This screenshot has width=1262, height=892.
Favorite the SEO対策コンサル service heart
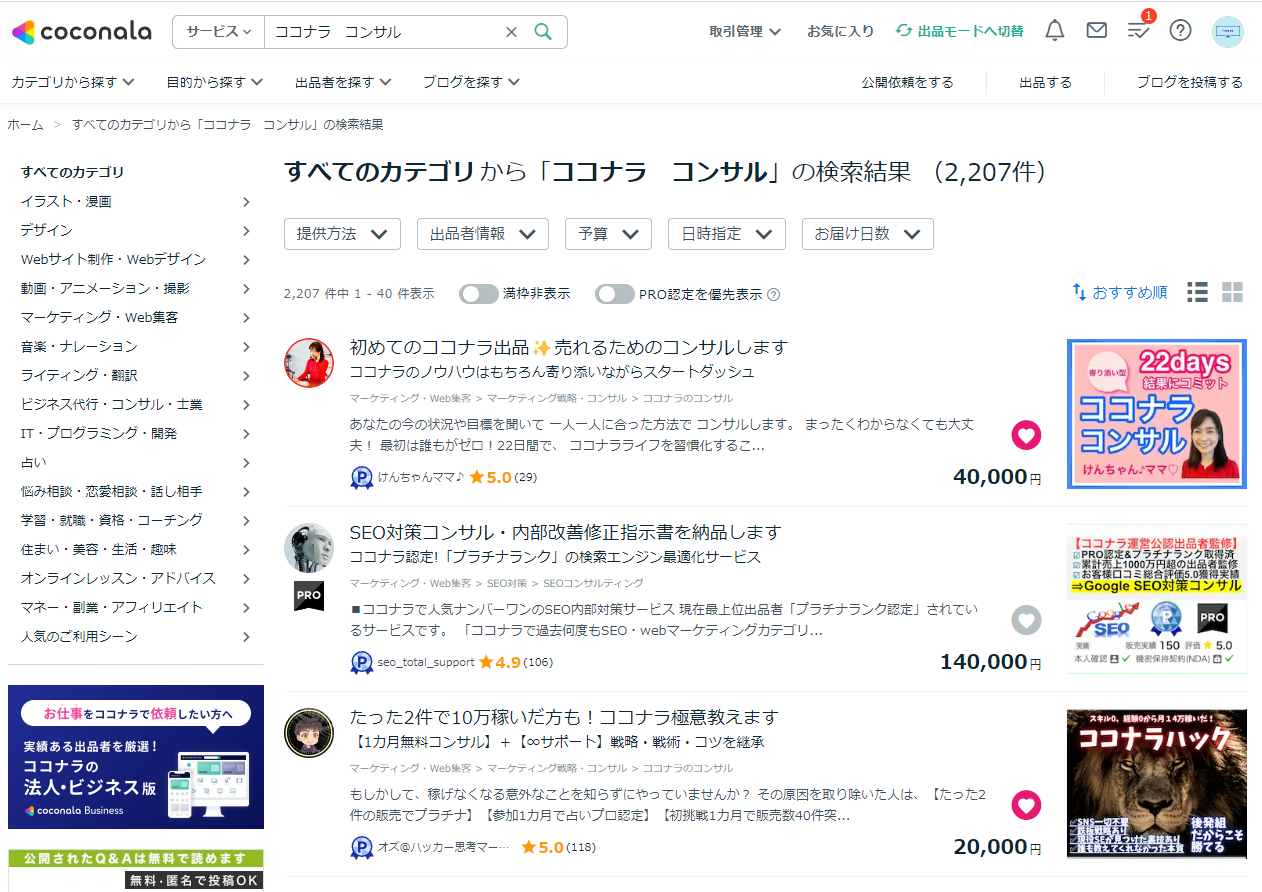1026,620
